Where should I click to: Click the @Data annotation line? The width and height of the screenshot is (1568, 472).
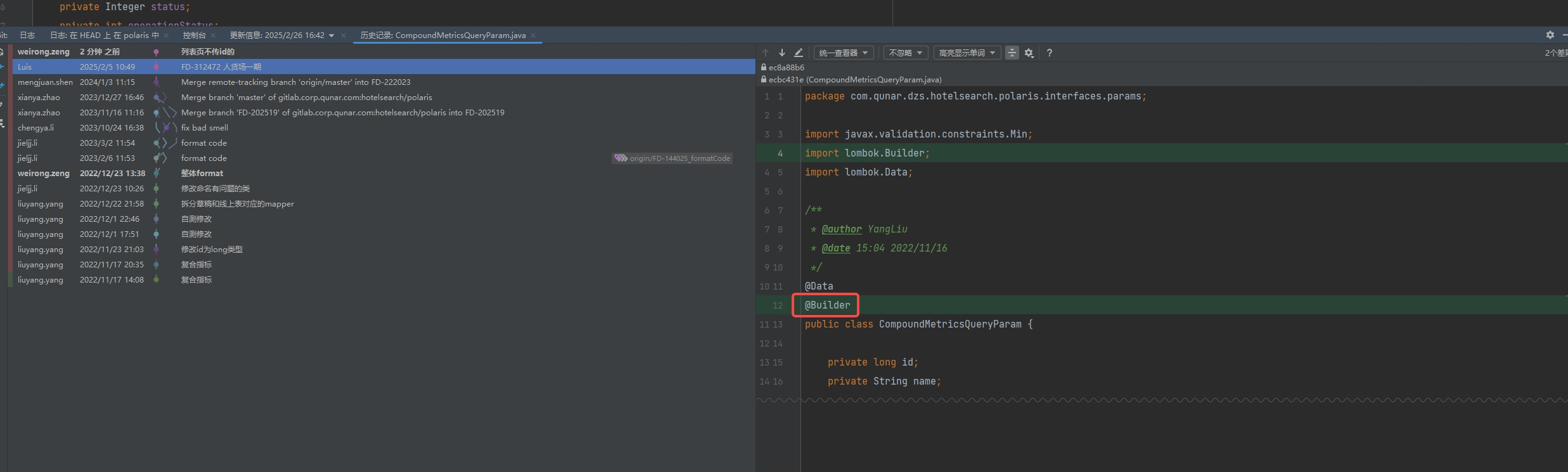819,286
